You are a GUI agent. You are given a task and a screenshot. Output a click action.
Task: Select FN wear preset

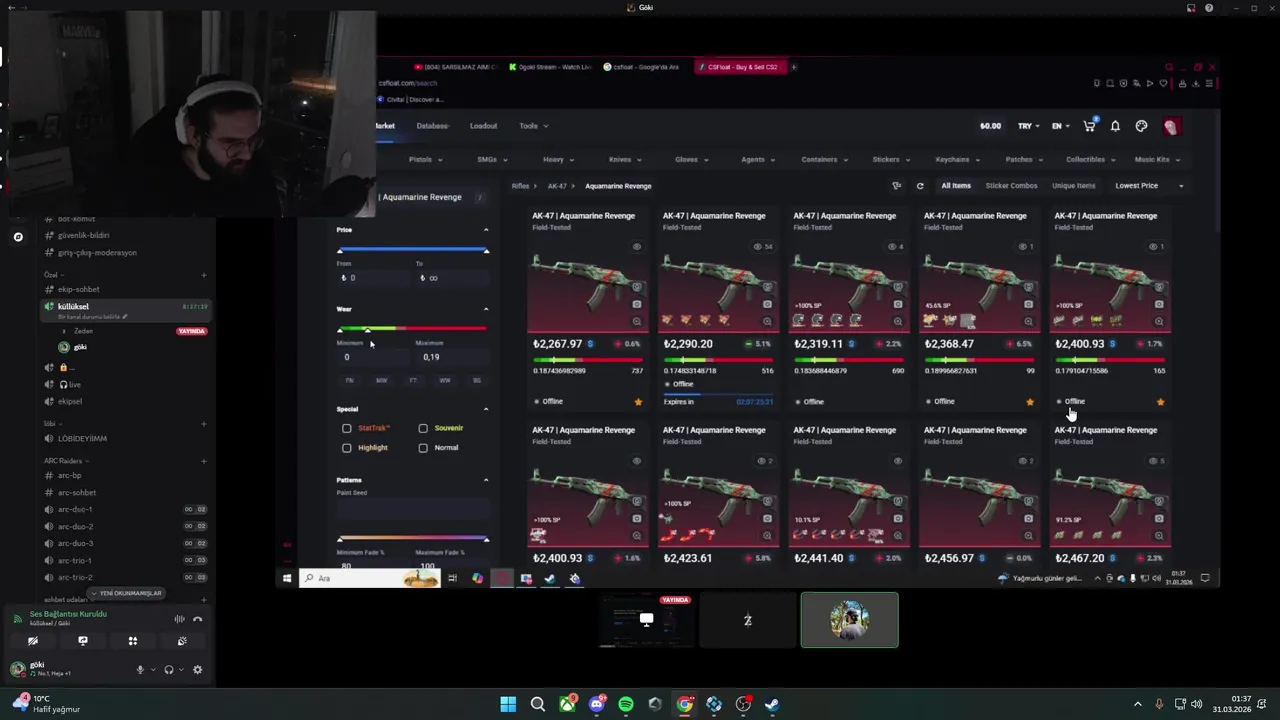tap(349, 380)
